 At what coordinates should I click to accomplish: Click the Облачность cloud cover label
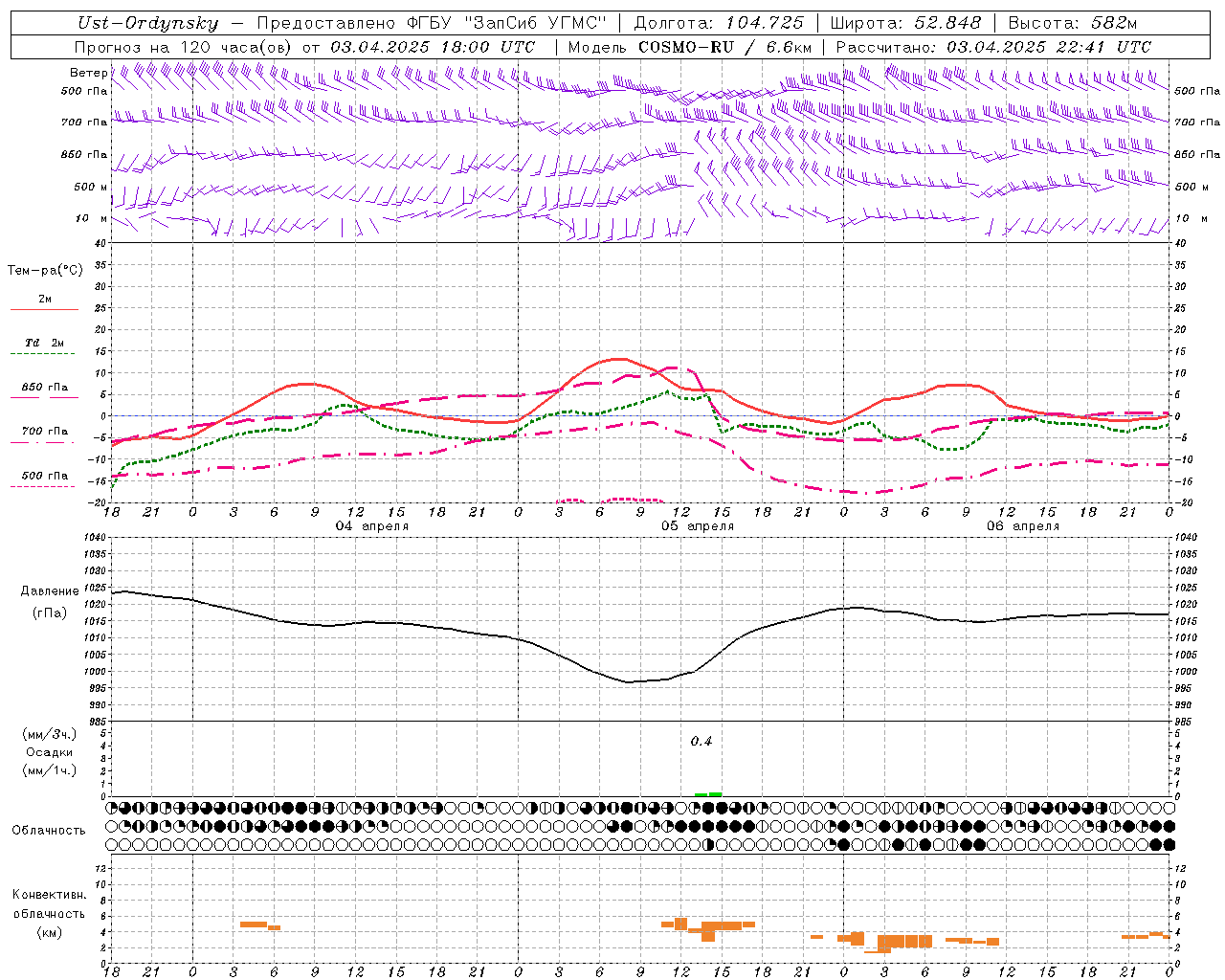coord(49,830)
